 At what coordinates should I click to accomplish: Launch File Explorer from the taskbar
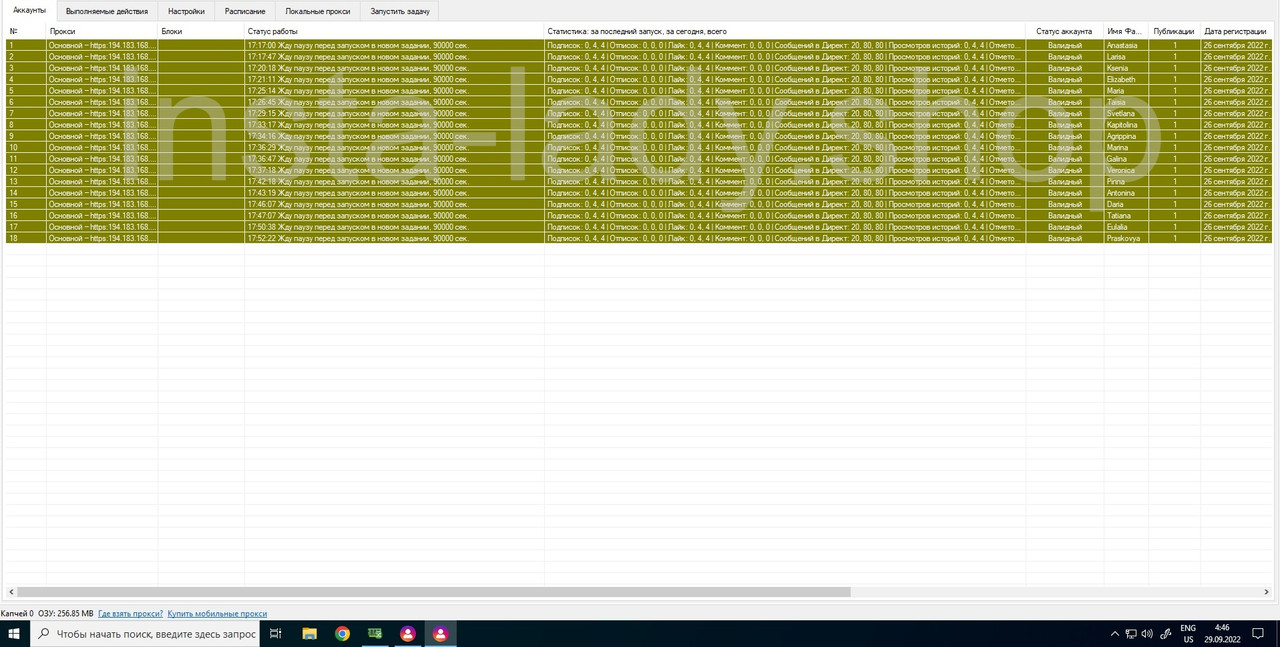tap(310, 634)
